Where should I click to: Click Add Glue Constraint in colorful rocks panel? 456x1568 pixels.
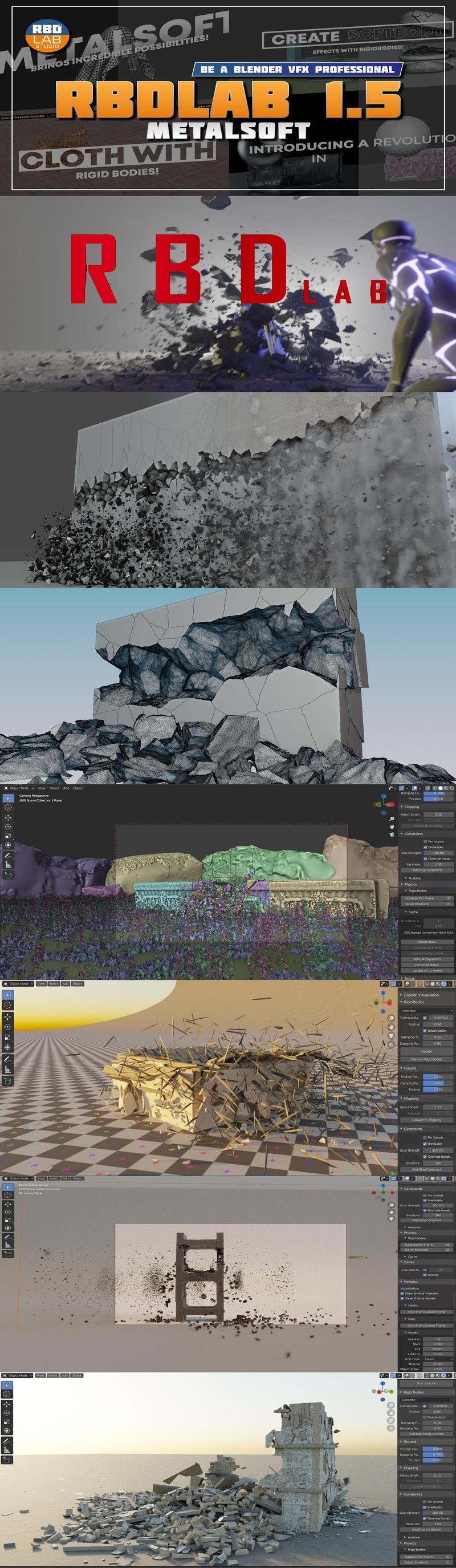tap(427, 870)
